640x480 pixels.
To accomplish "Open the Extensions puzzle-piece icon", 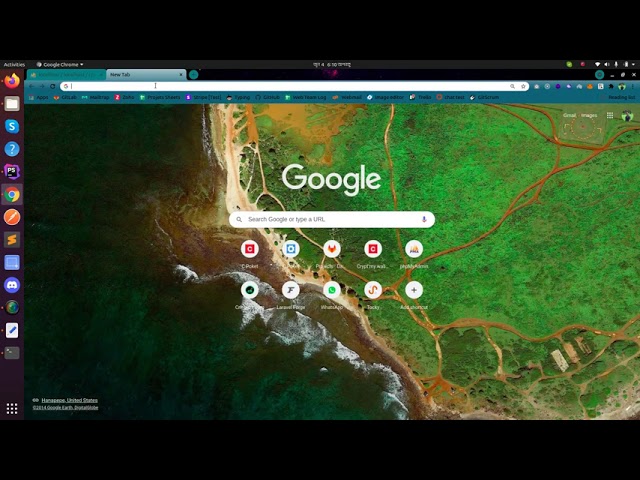I will 611,86.
